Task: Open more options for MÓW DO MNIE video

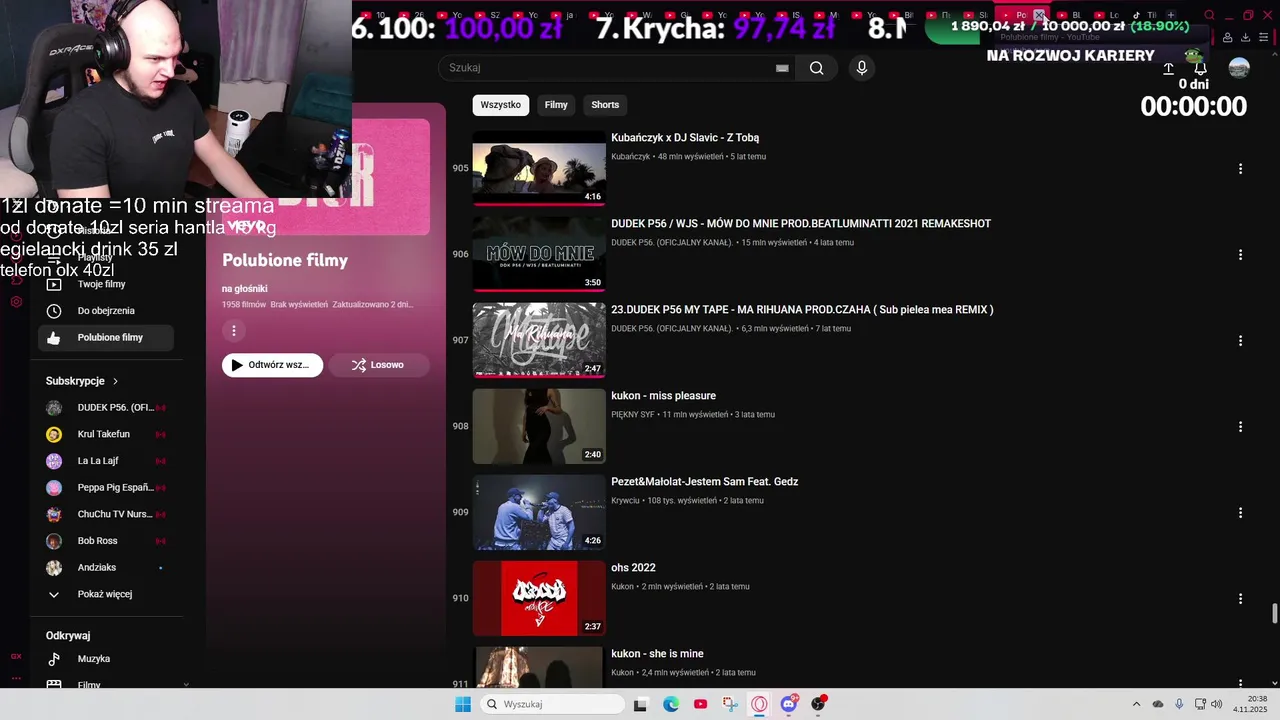Action: (1240, 255)
